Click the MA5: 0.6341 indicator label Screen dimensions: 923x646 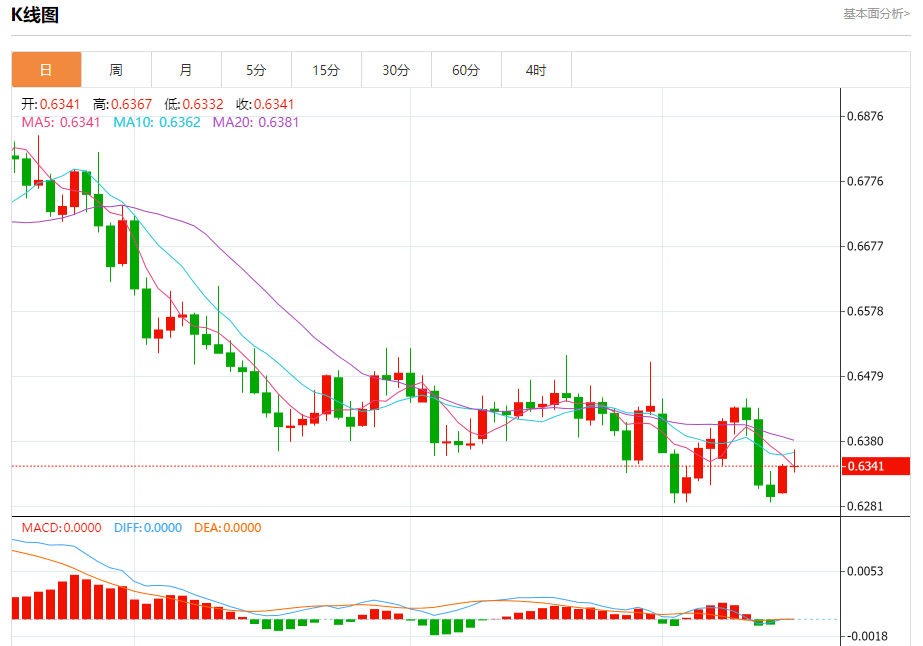pyautogui.click(x=61, y=122)
